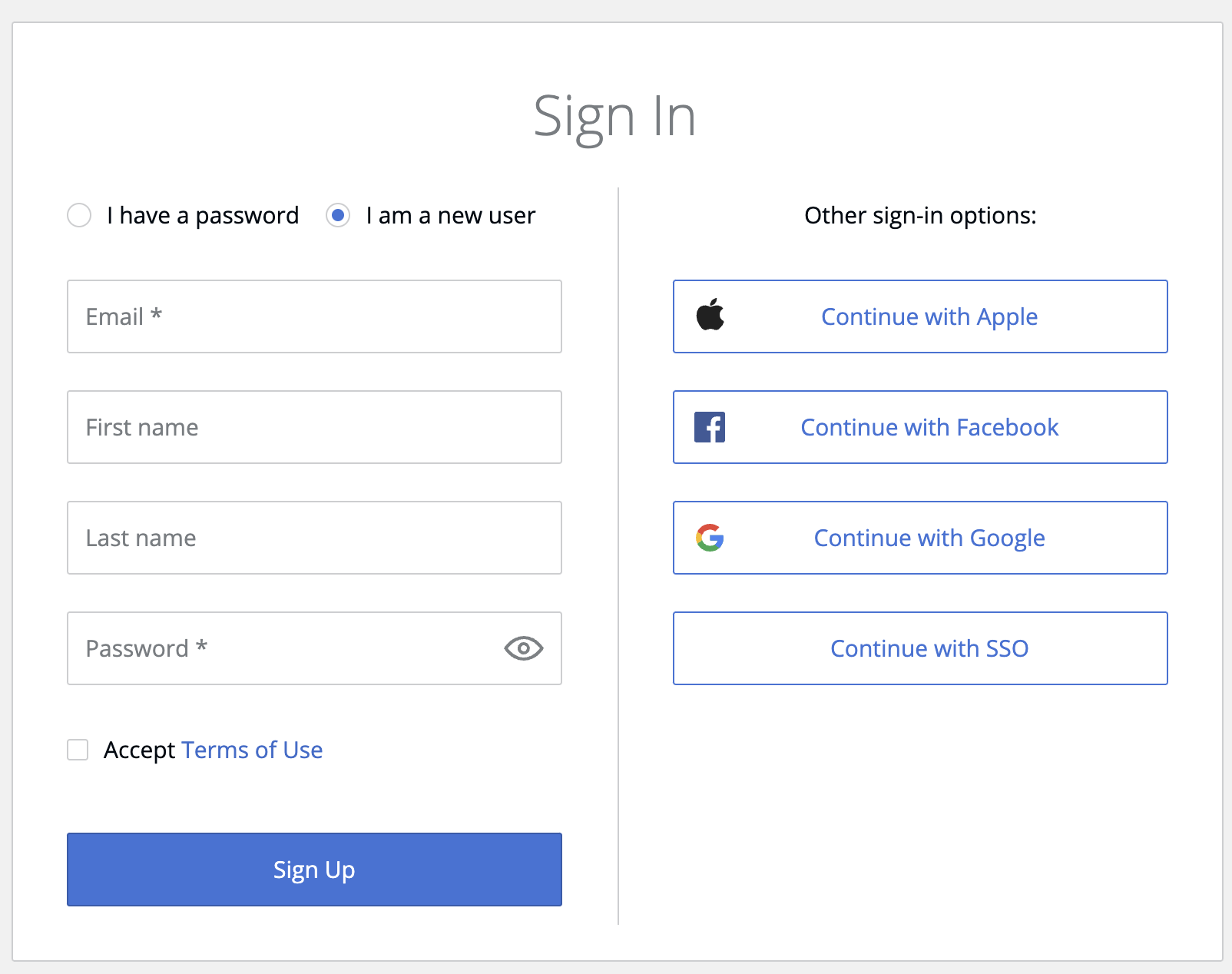This screenshot has height=974, width=1232.
Task: Click the Facebook logo icon
Action: (x=710, y=427)
